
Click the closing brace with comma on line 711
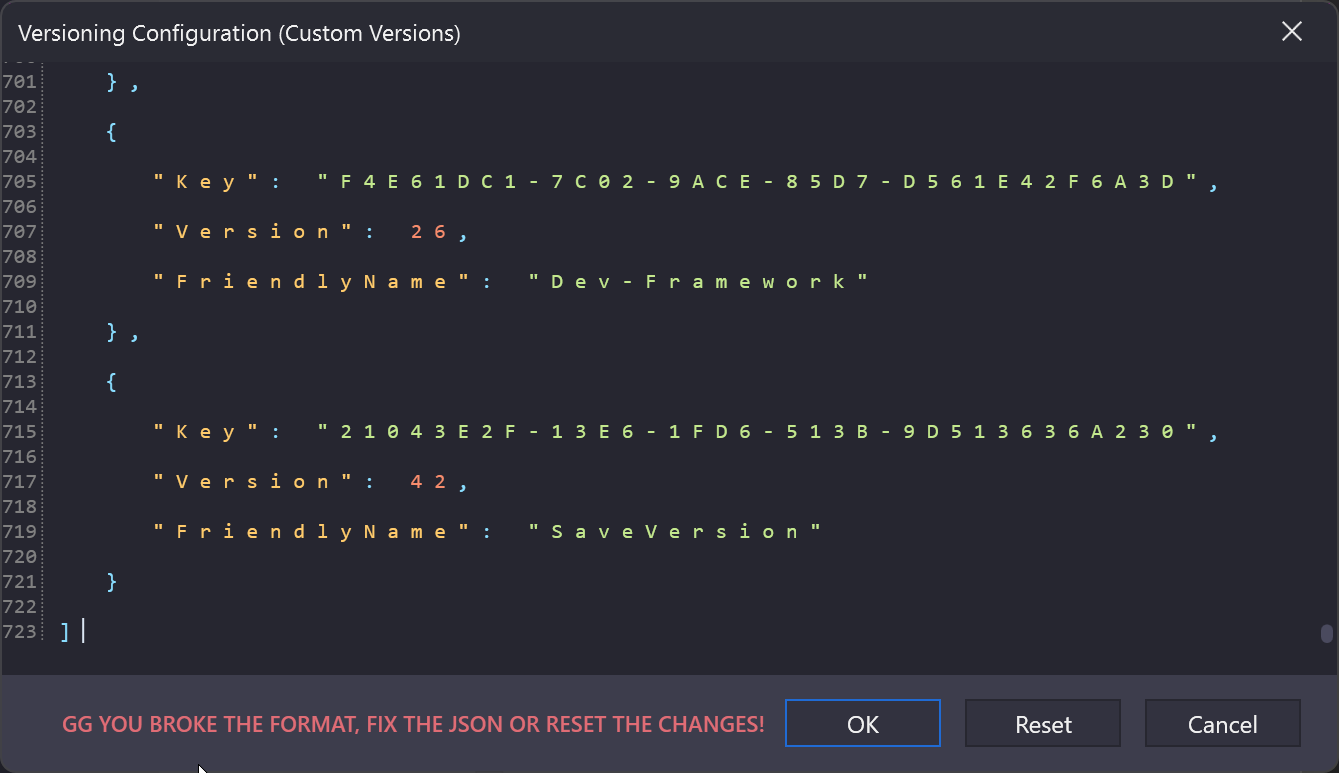pos(122,331)
